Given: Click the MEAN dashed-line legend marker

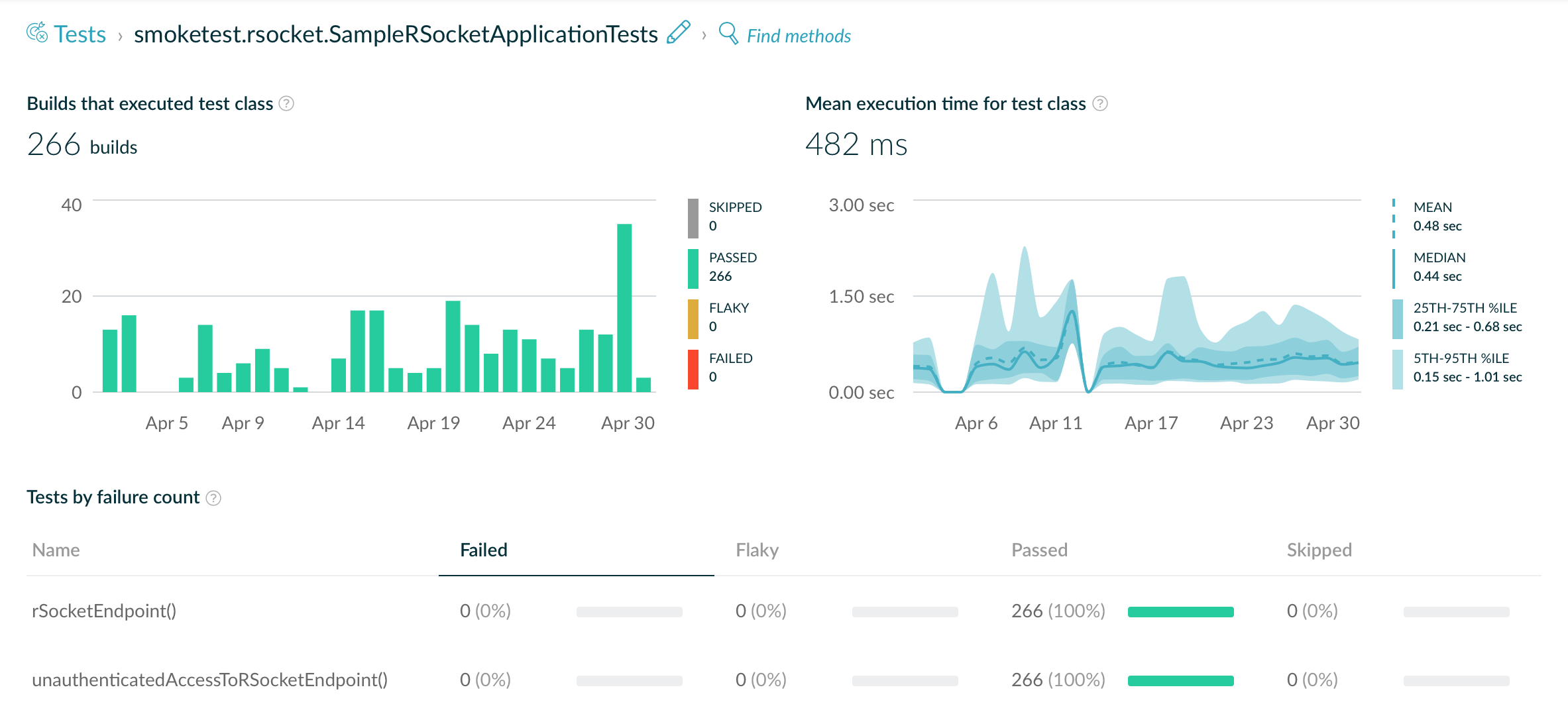Looking at the screenshot, I should coord(1394,219).
